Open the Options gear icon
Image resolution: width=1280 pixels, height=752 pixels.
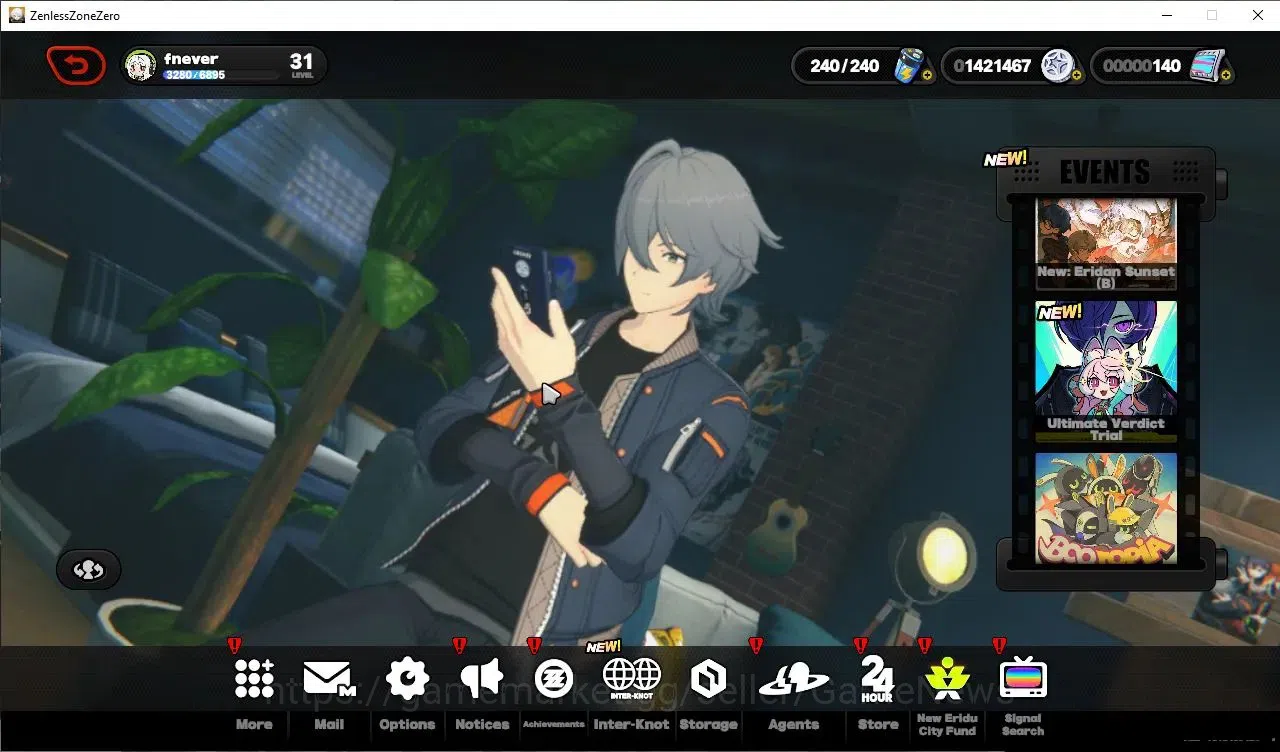407,679
